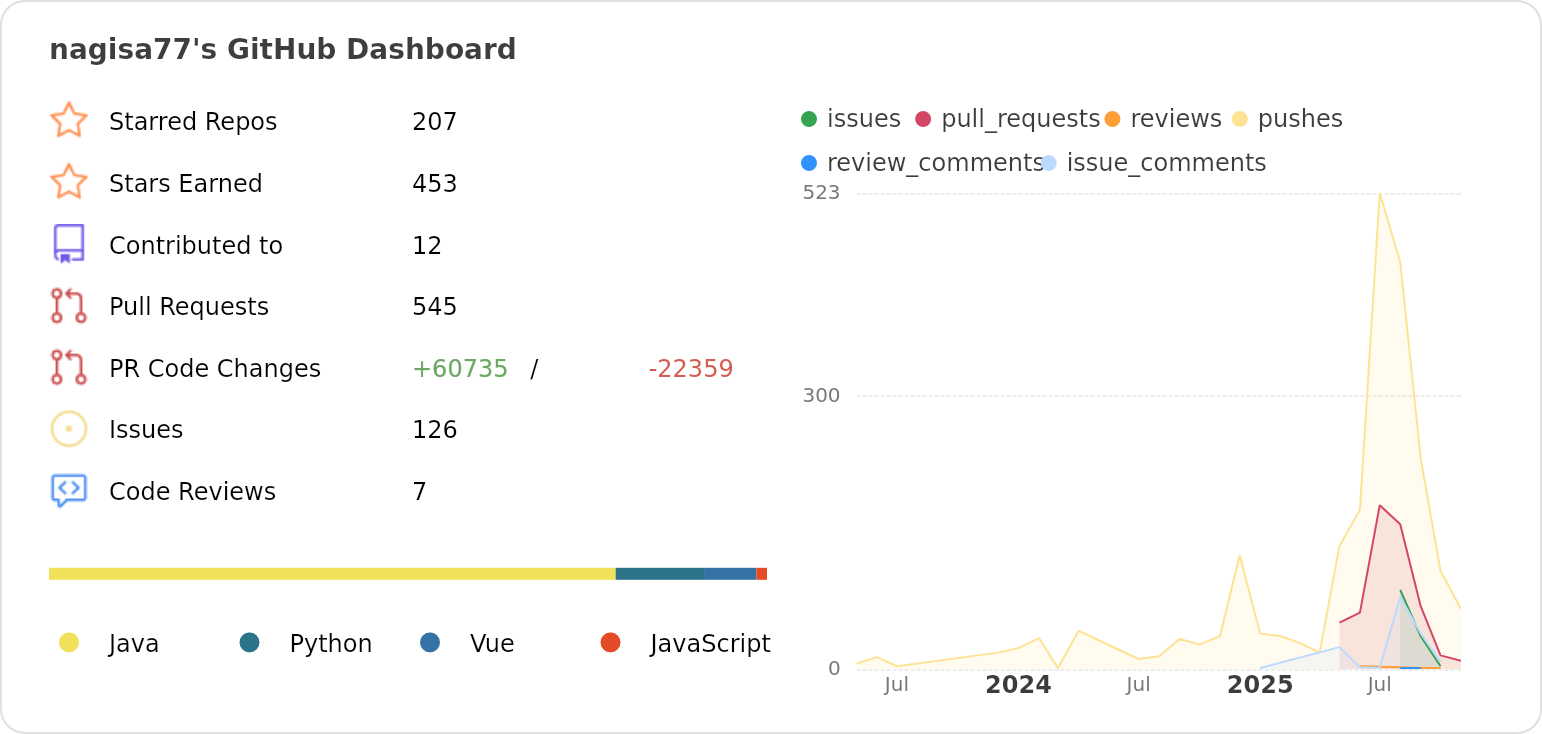Click the Starred Repos star icon
The width and height of the screenshot is (1542, 734).
click(68, 120)
